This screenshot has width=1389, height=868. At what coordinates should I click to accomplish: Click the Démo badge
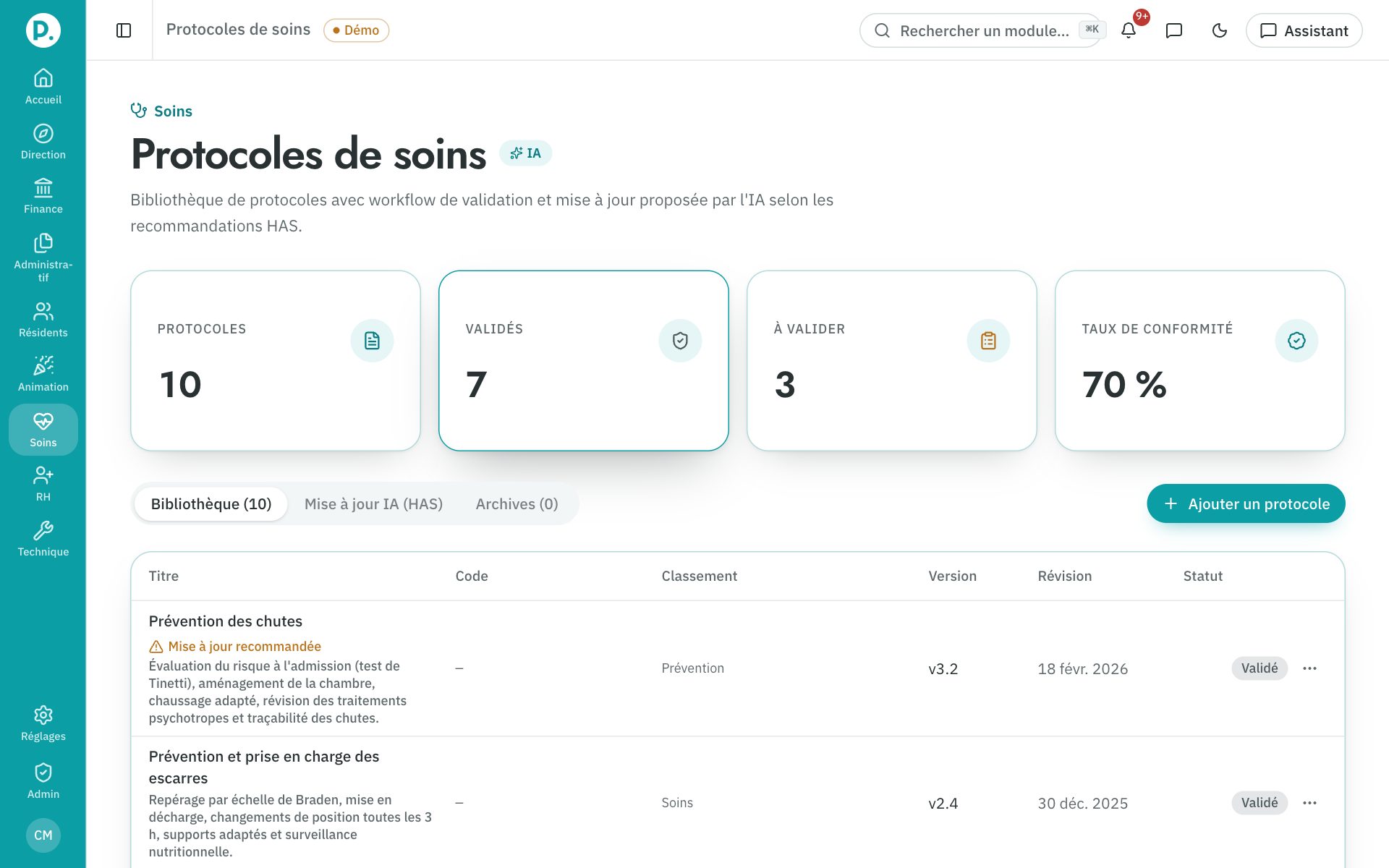pyautogui.click(x=356, y=30)
